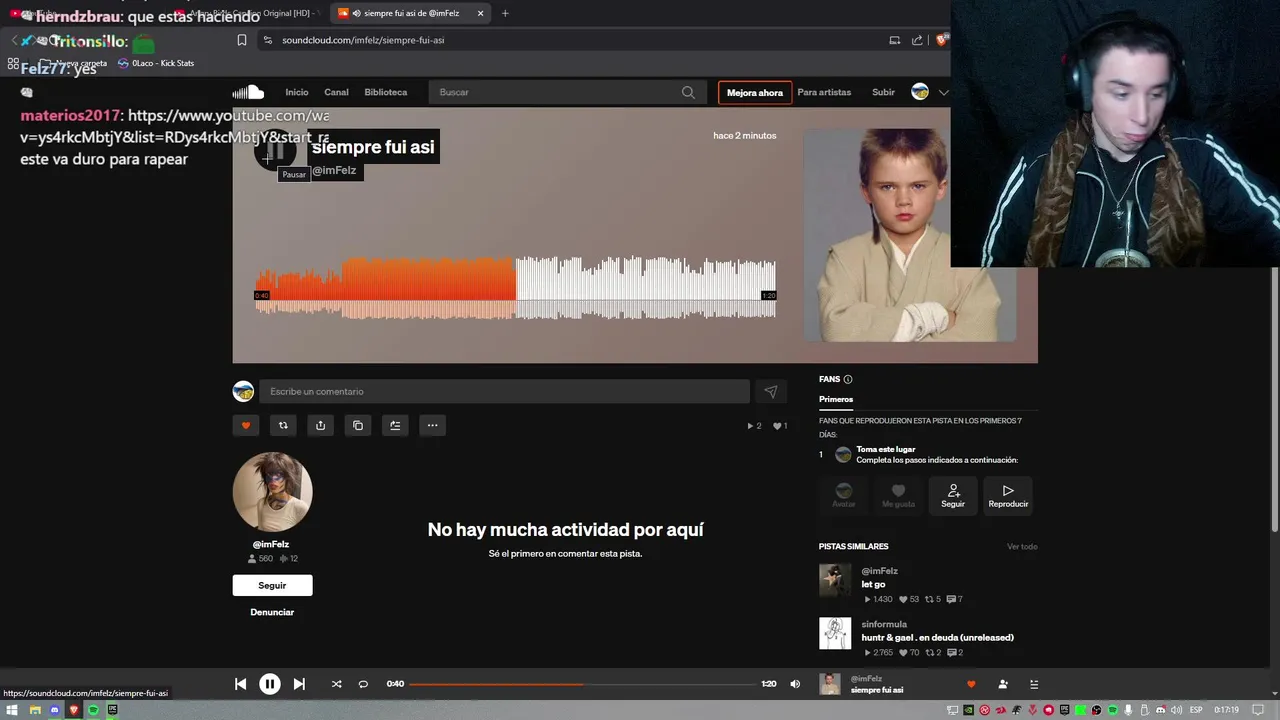Click the SoundCloud logo
This screenshot has width=1280, height=720.
(248, 92)
